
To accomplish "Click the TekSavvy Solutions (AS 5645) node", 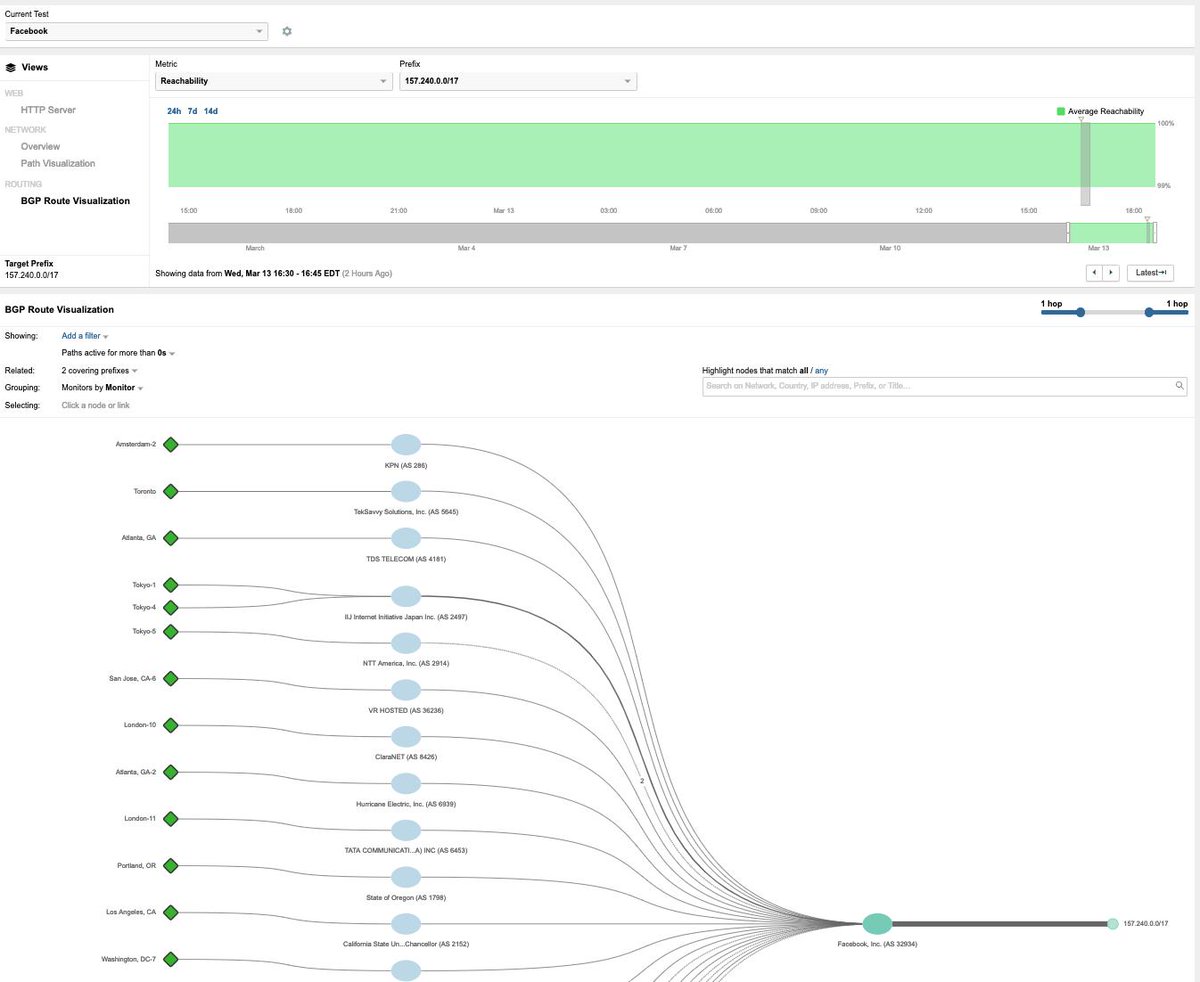I will coord(405,491).
